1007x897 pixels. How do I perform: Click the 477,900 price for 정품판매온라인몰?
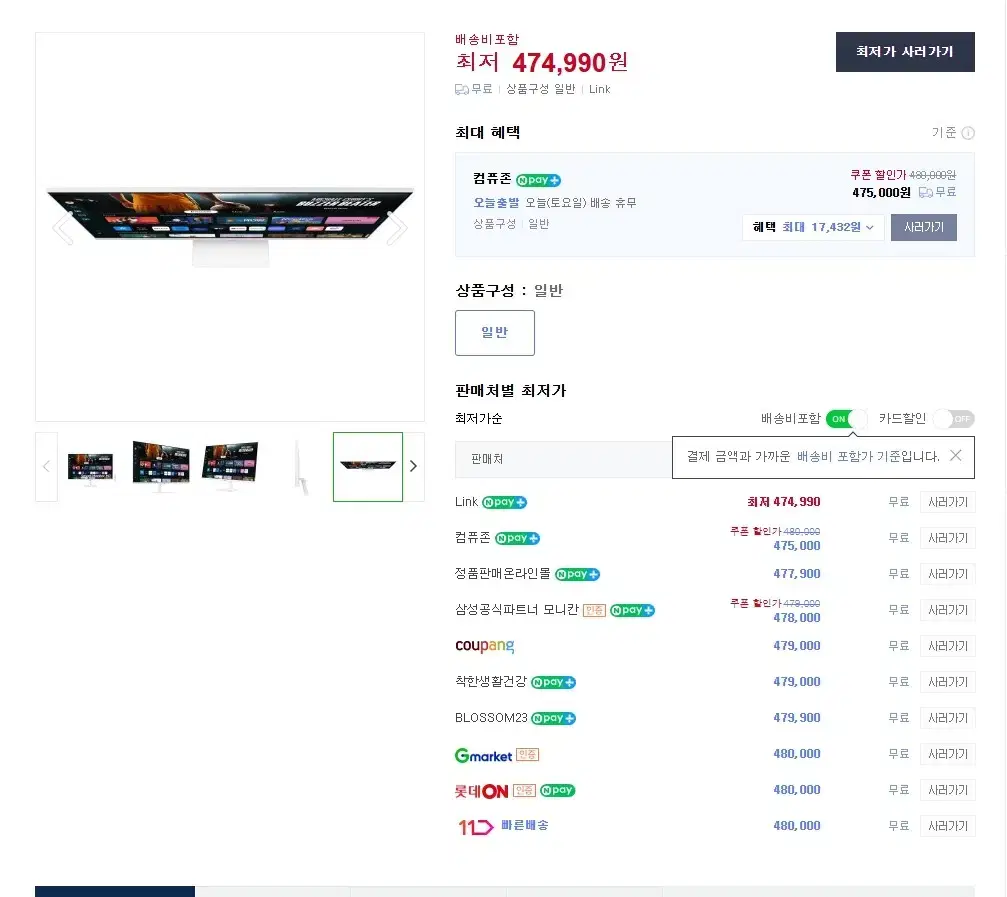point(797,574)
